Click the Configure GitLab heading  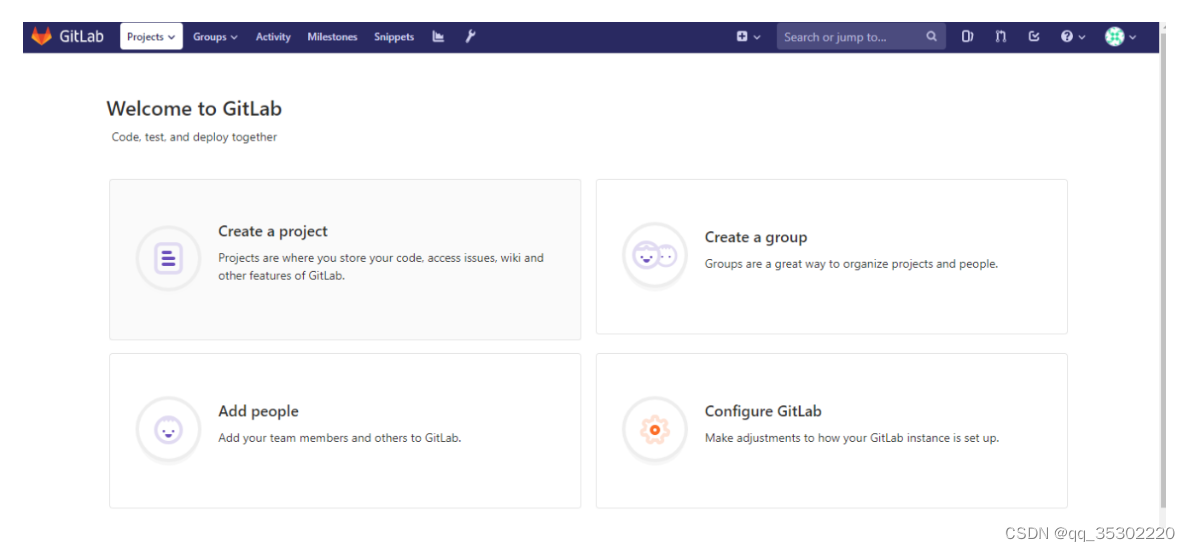[x=763, y=411]
